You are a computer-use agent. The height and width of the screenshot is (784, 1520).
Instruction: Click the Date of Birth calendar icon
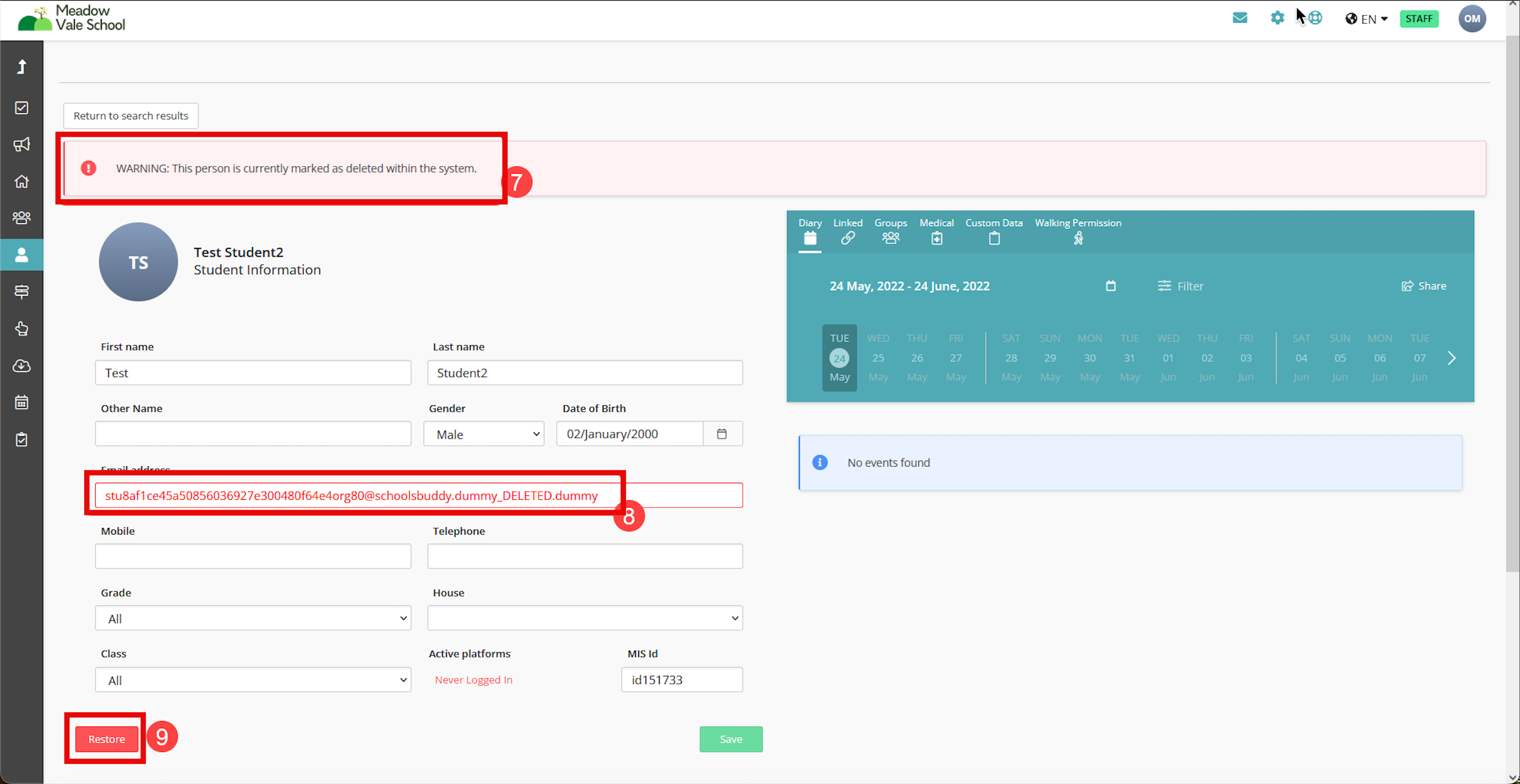coord(721,433)
